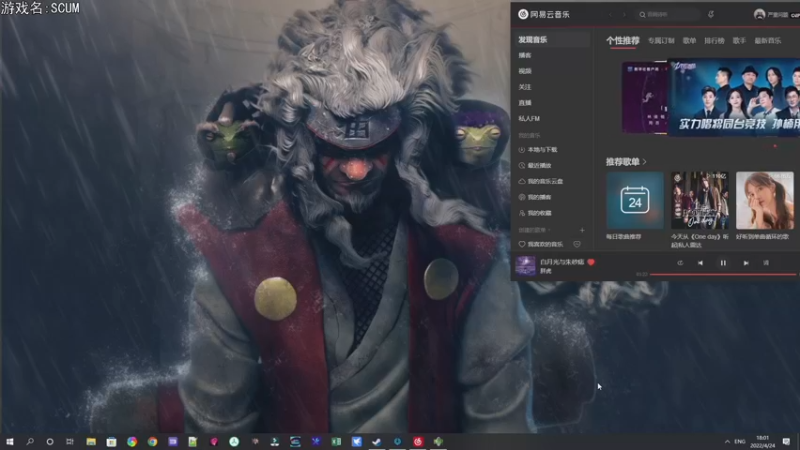Open 最近播放 sidebar entry

pos(535,165)
